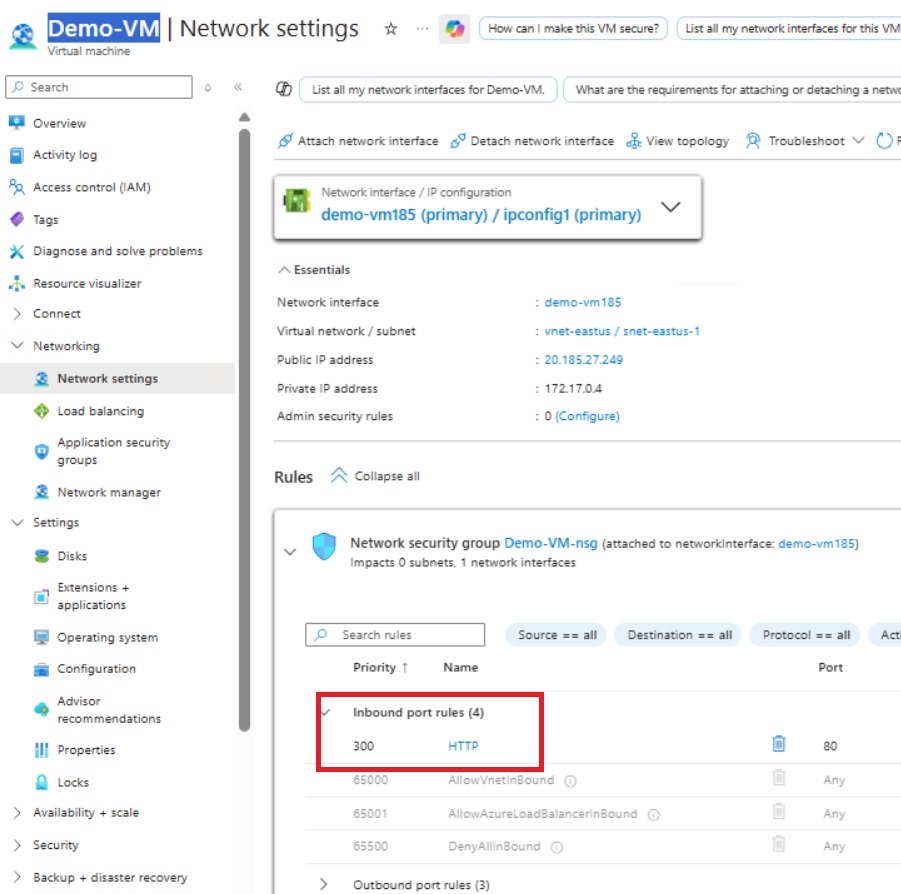The image size is (901, 894).
Task: Expand Availability + scale section
Action: (17, 812)
